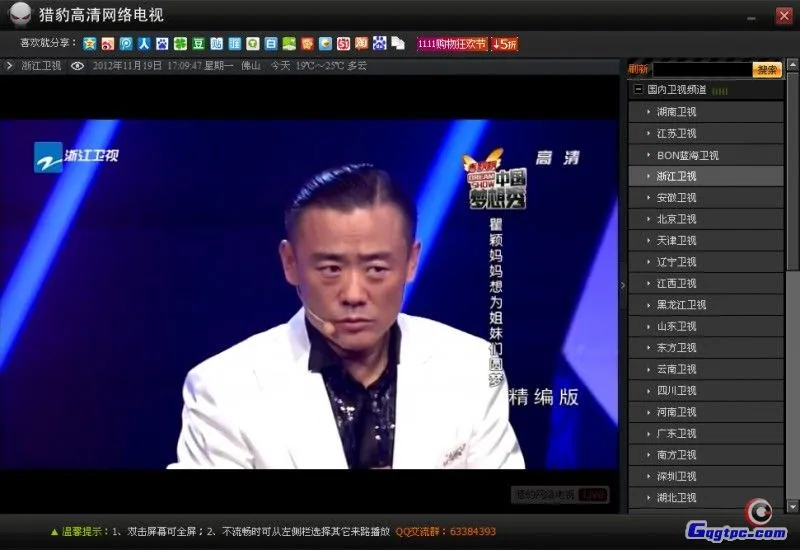Image resolution: width=800 pixels, height=550 pixels.
Task: Share via the orange flower icon
Action: tap(307, 44)
